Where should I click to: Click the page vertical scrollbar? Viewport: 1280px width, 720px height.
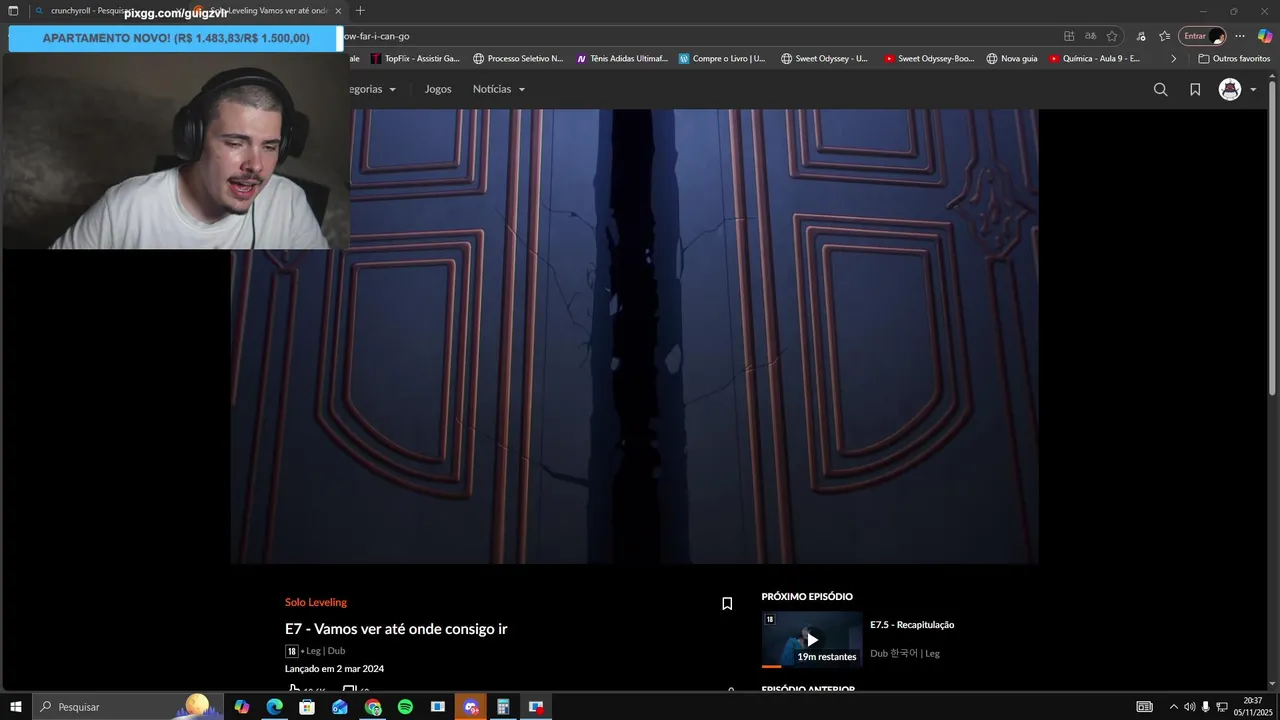(x=1272, y=238)
